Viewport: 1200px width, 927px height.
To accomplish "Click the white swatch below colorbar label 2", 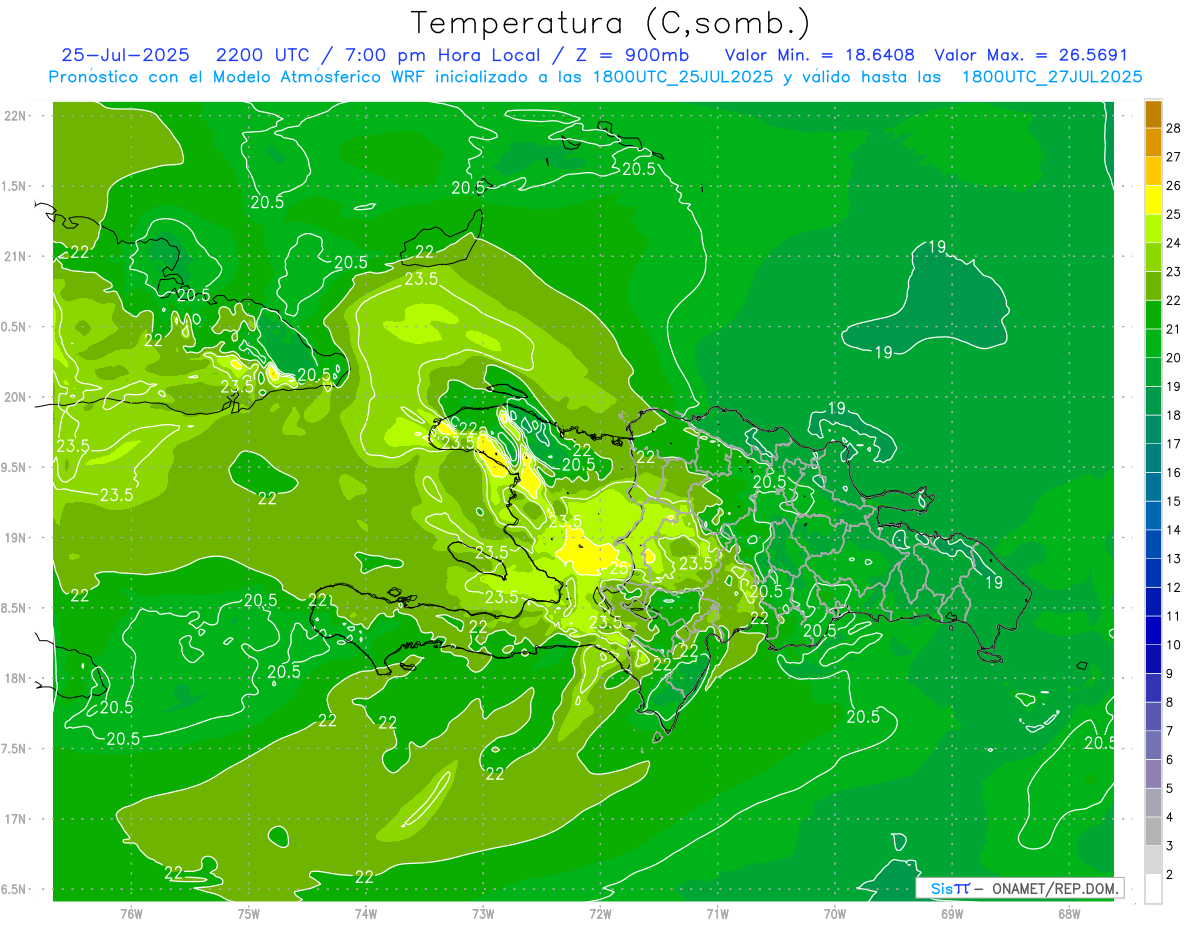I will coord(1153,889).
